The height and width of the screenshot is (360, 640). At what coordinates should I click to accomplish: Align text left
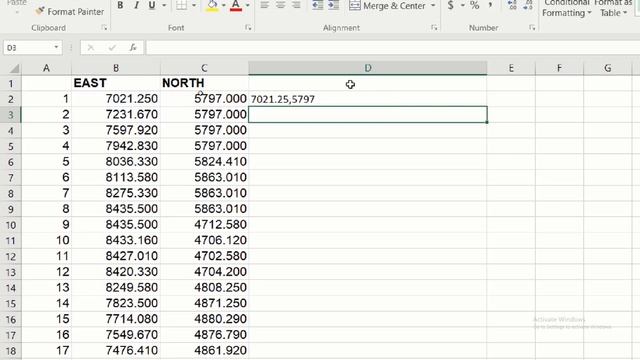[264, 5]
